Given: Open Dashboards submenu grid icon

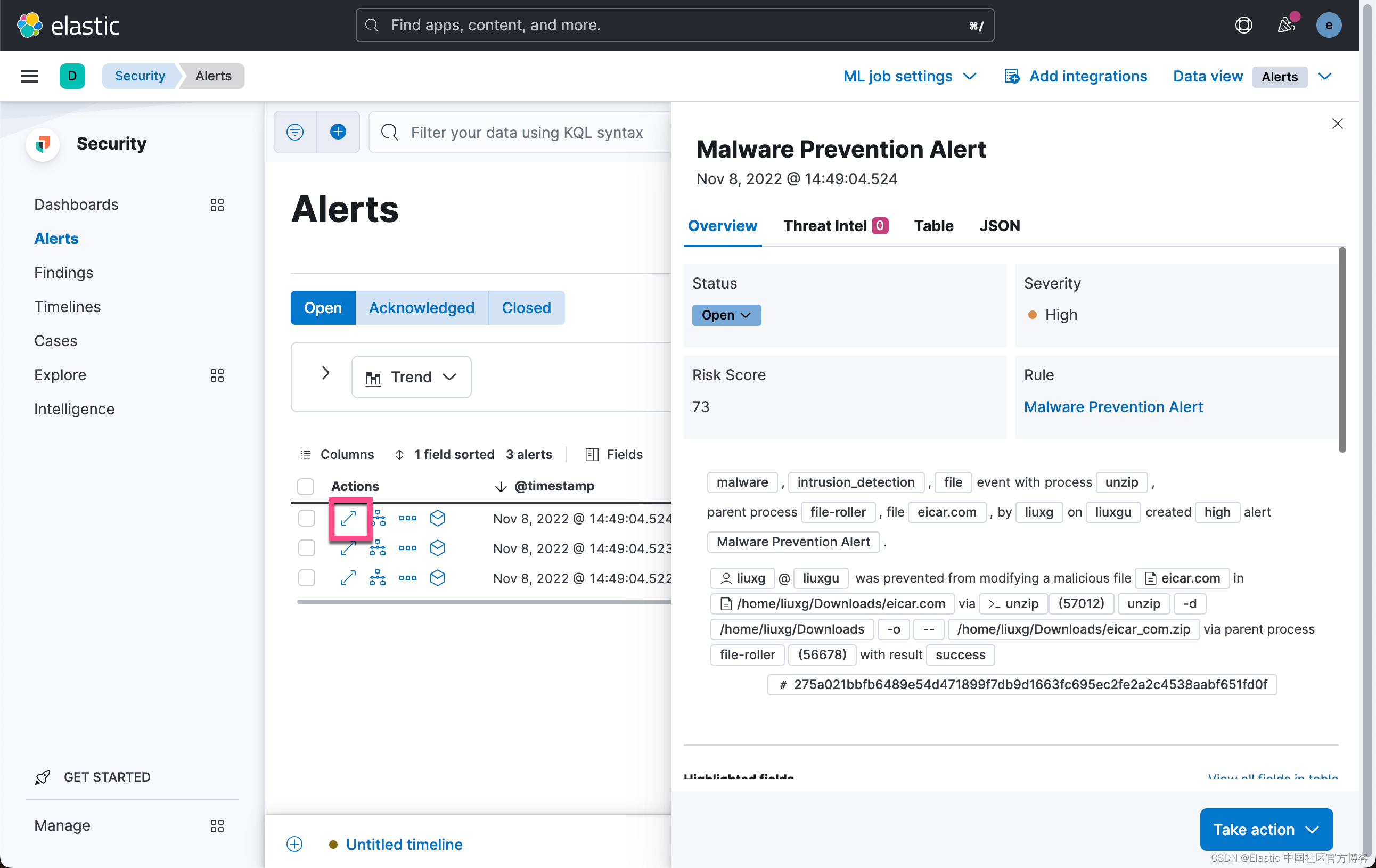Looking at the screenshot, I should click(217, 204).
